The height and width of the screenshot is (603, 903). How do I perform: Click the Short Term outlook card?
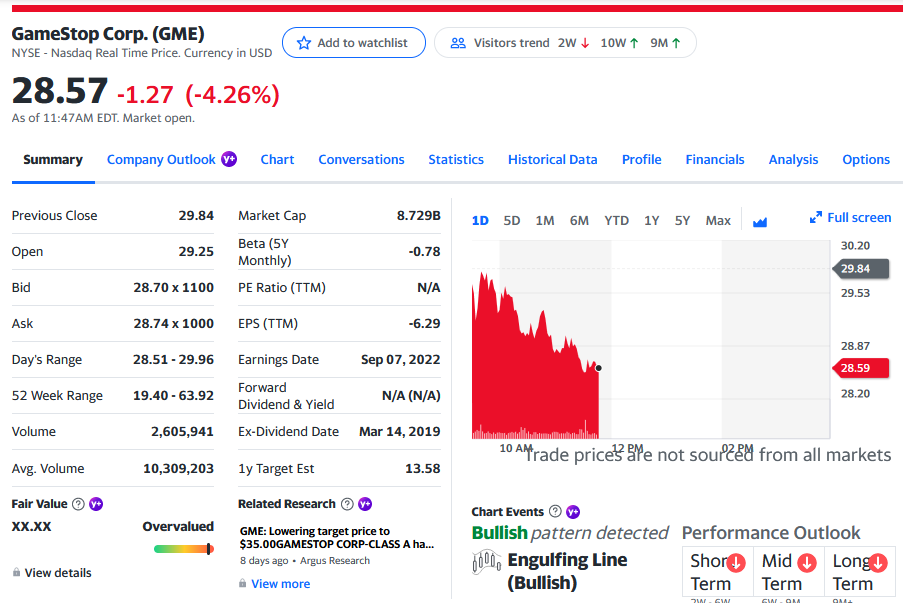[x=718, y=572]
